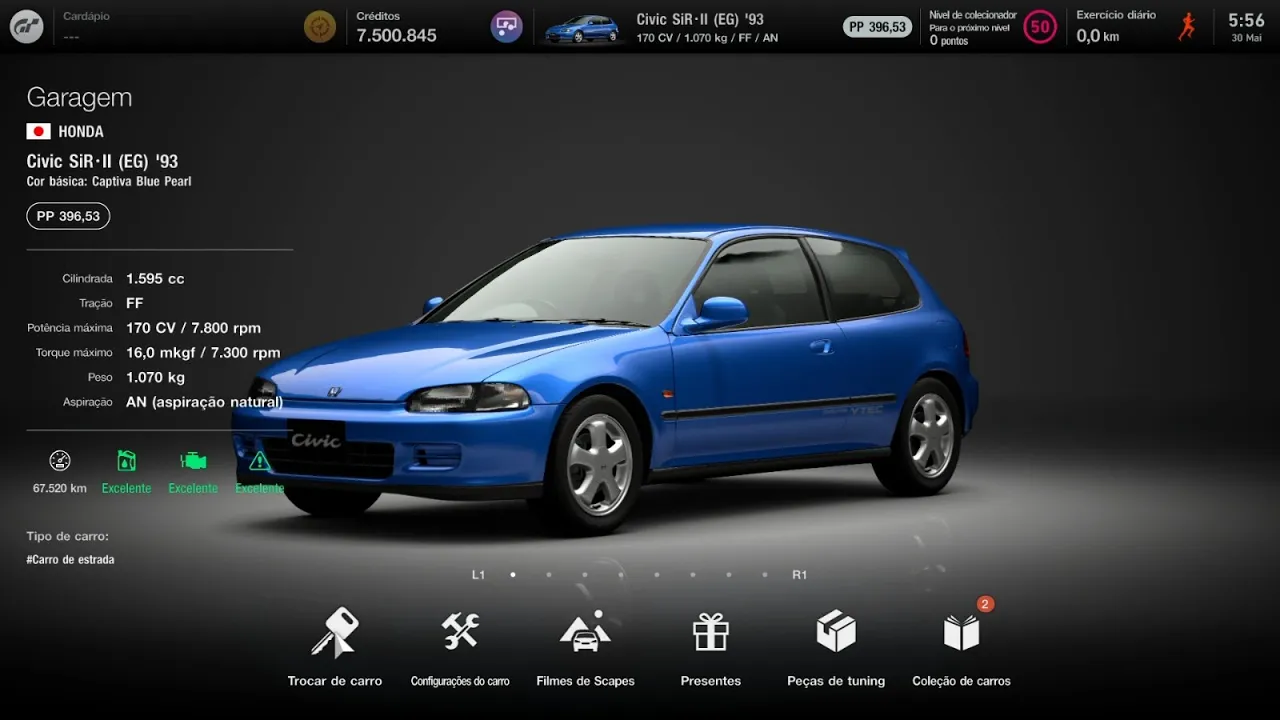Click the Nível de colecionador text
The height and width of the screenshot is (720, 1280).
click(x=973, y=15)
